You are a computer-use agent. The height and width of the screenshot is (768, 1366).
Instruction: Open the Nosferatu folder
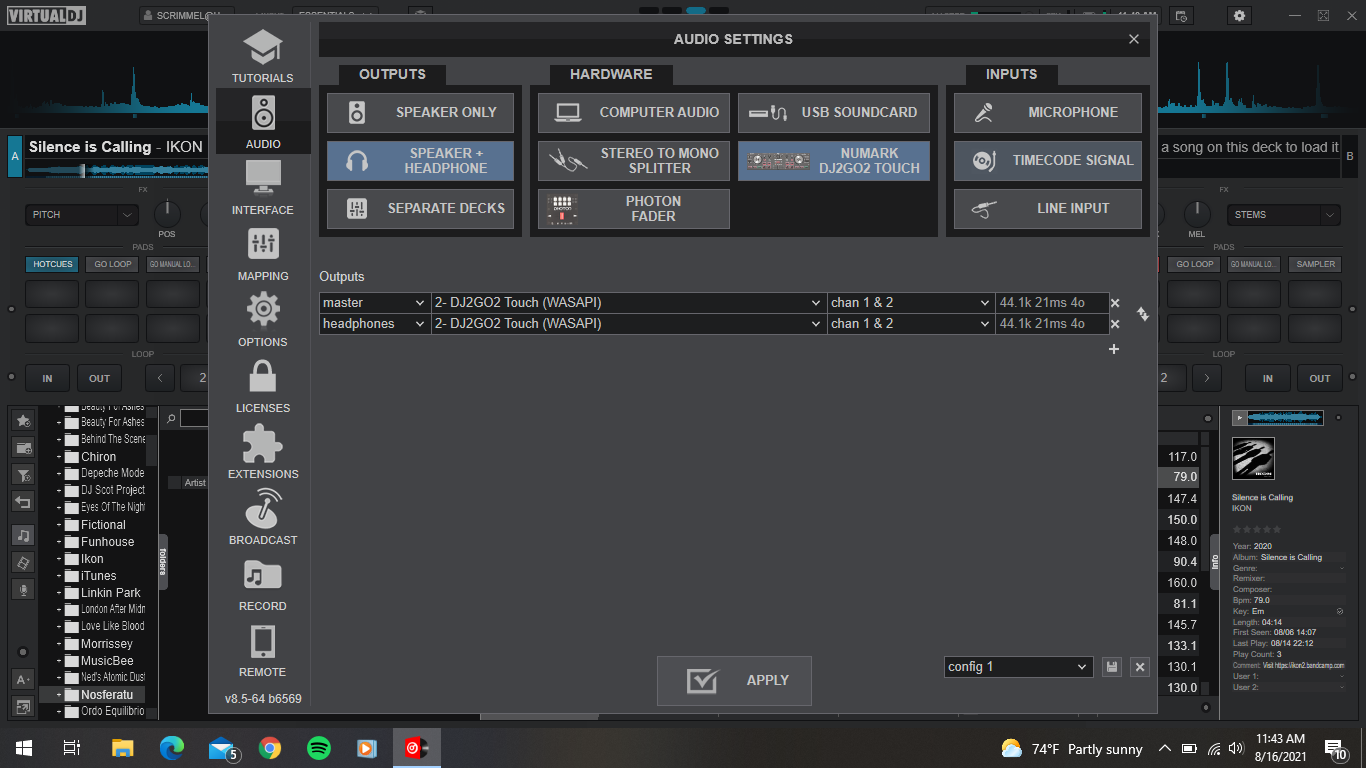(x=107, y=694)
